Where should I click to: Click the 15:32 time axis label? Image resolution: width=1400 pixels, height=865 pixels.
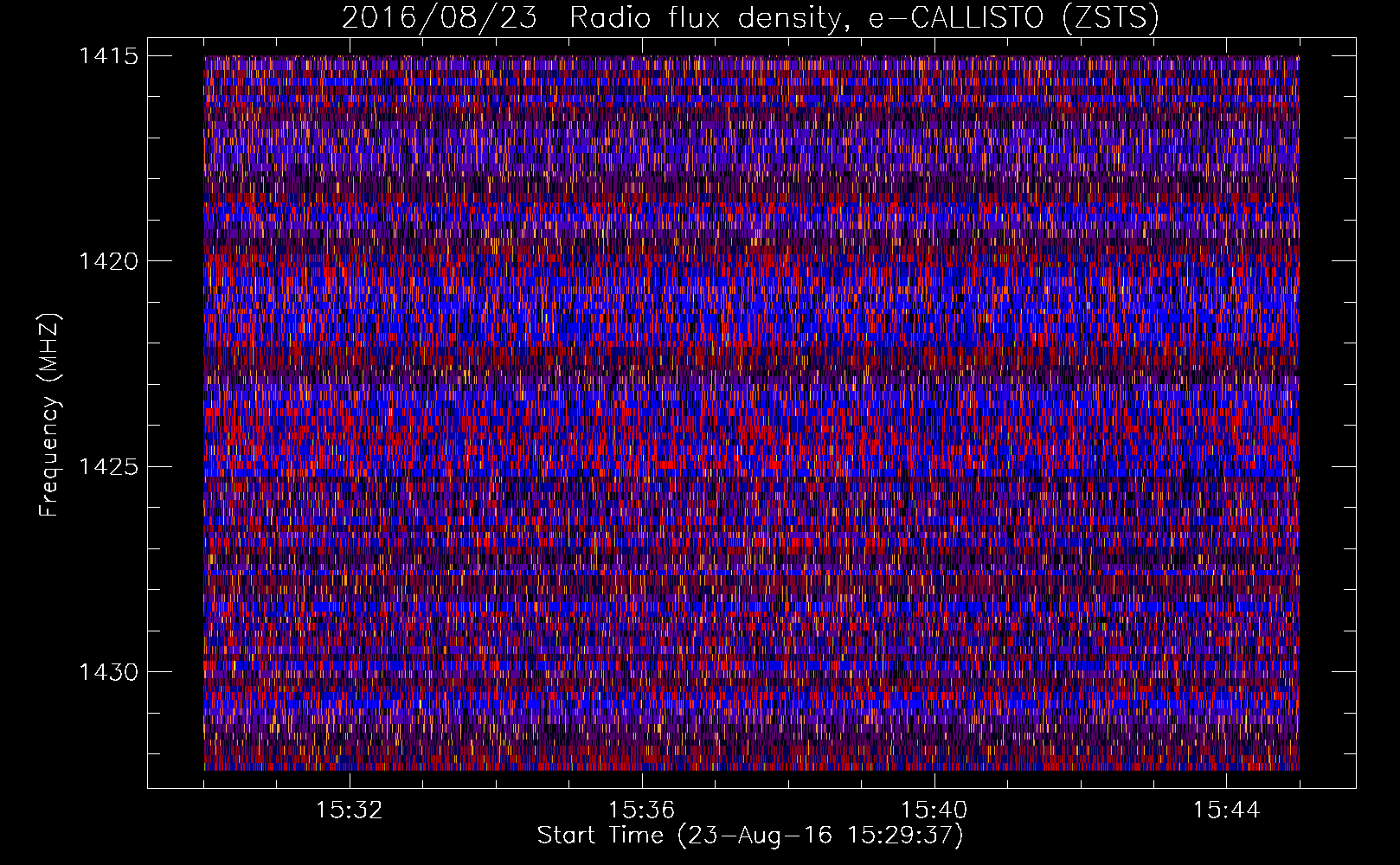(x=350, y=811)
